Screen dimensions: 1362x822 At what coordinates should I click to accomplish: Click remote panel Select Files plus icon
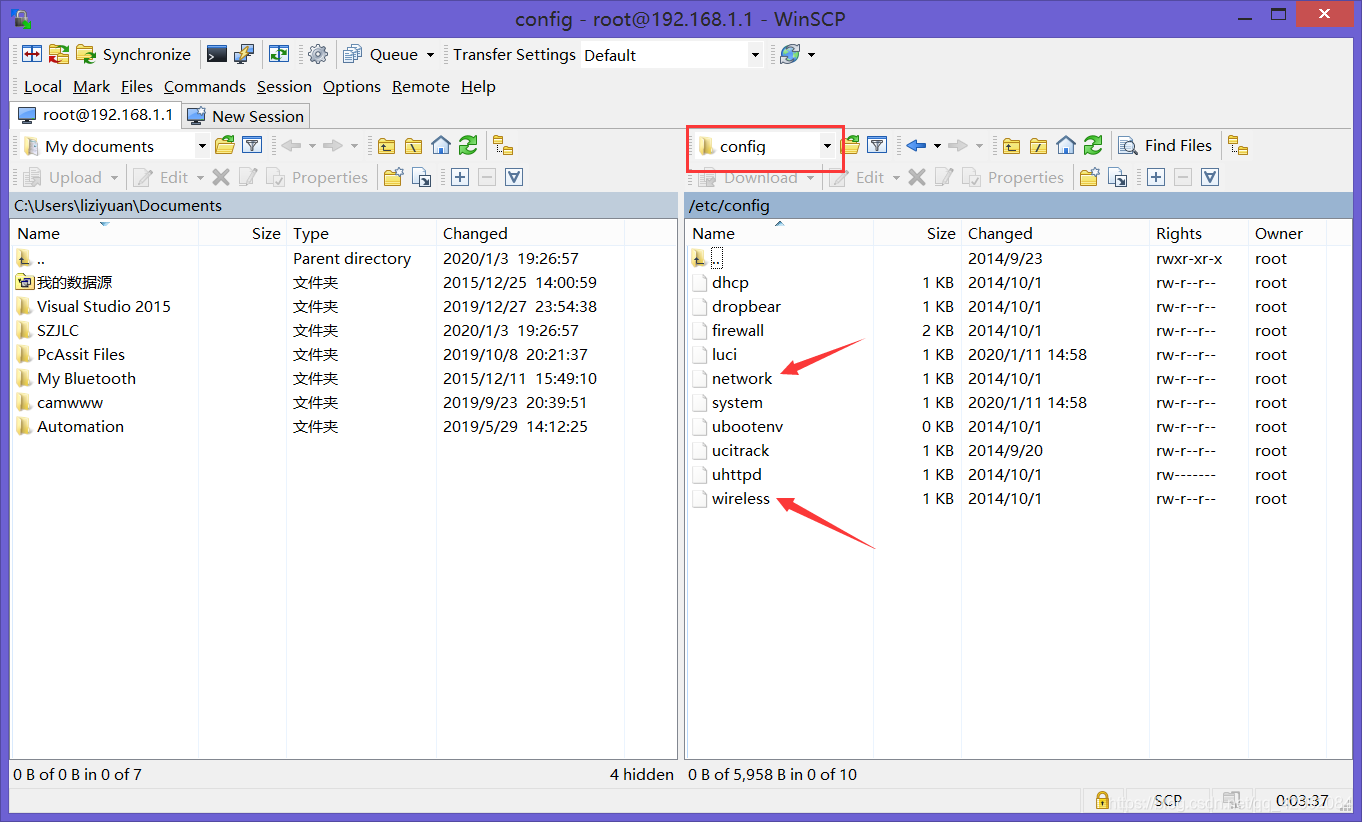(x=1156, y=177)
